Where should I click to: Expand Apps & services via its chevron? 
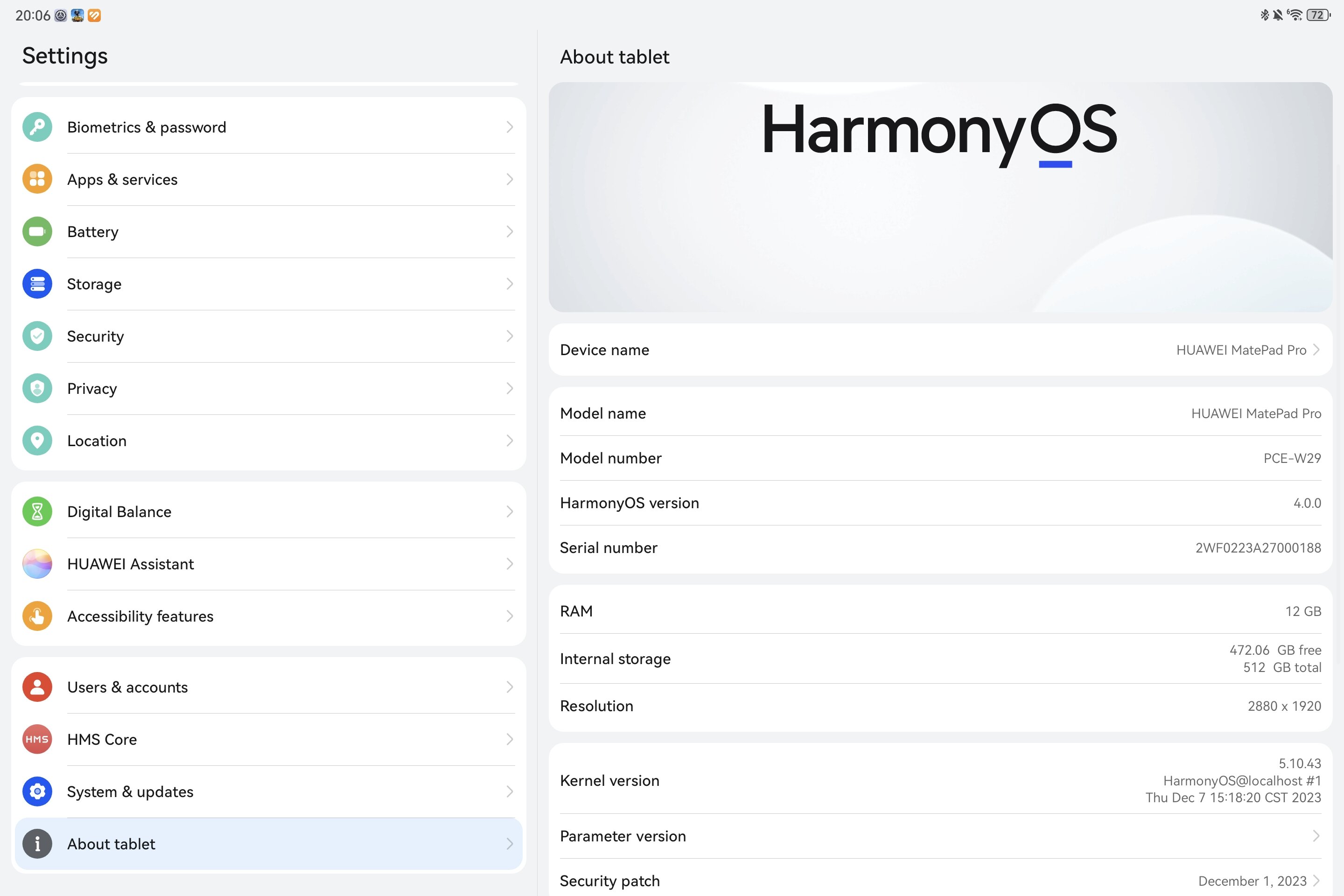[x=509, y=179]
